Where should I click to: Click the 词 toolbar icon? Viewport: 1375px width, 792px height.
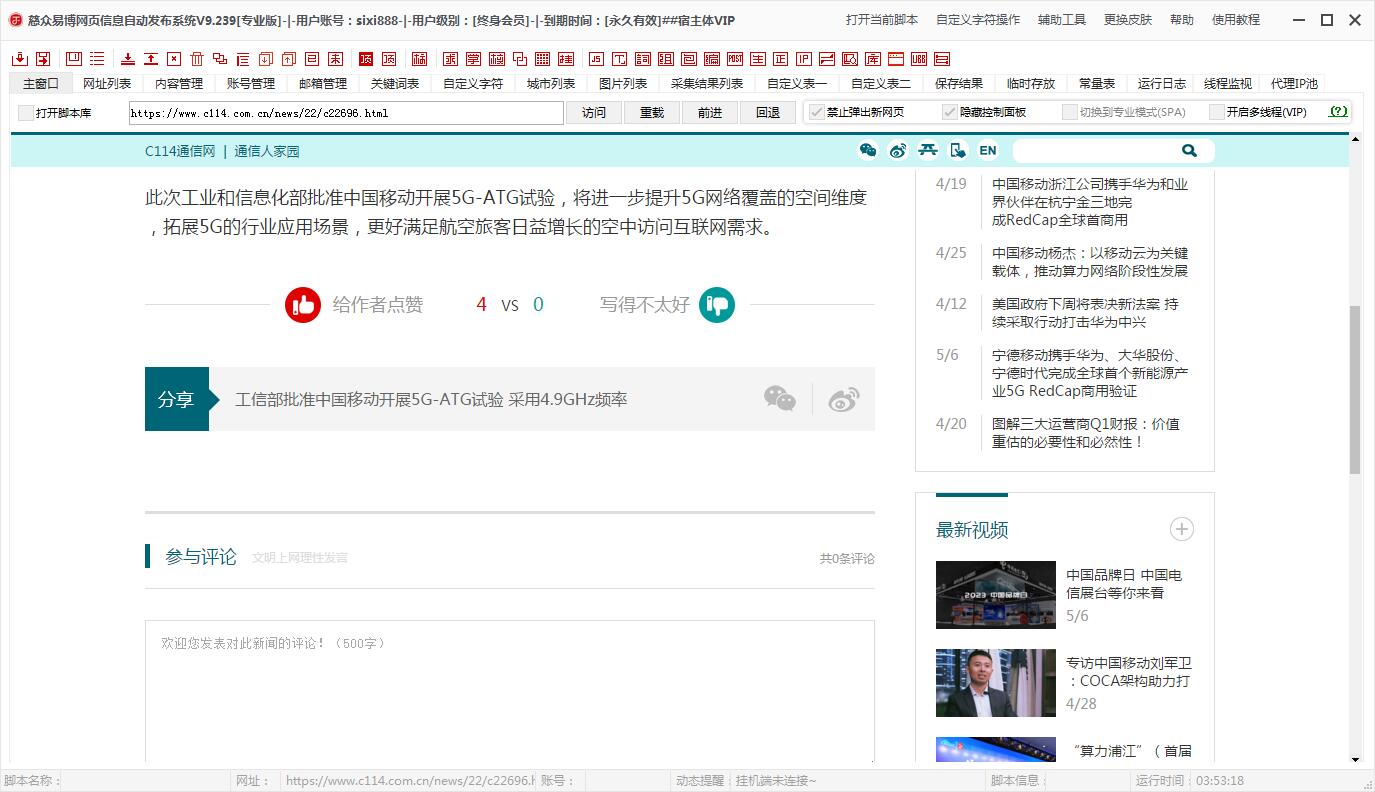643,59
